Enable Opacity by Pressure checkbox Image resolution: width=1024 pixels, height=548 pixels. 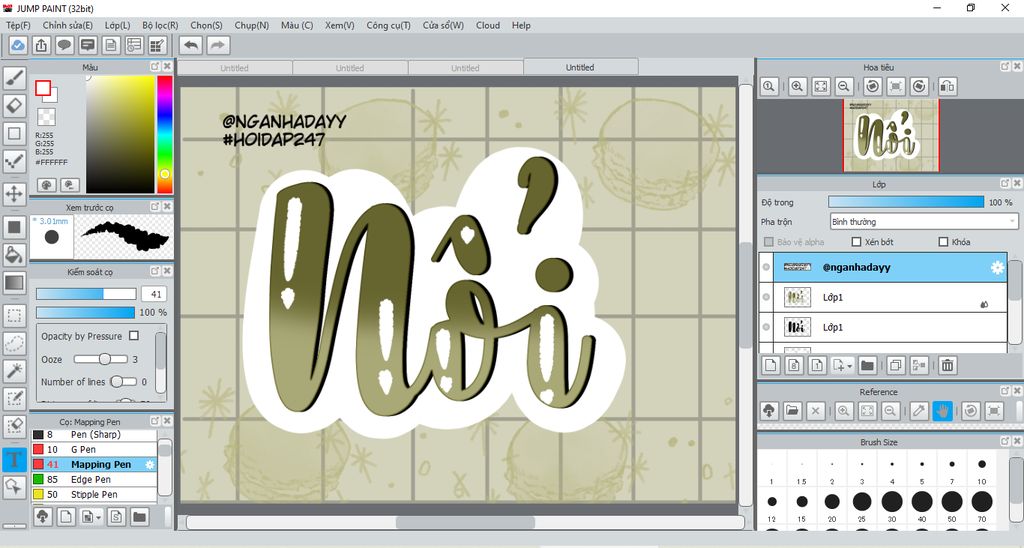click(134, 336)
